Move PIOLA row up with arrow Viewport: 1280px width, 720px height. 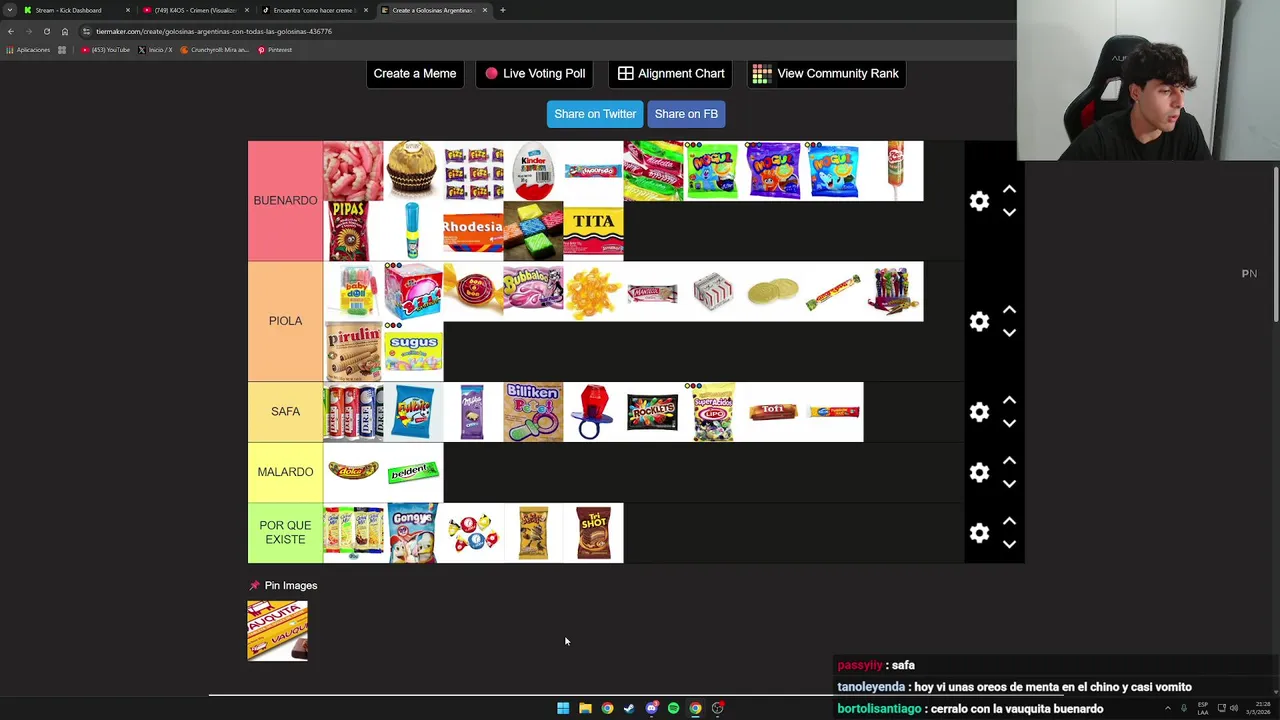1009,309
